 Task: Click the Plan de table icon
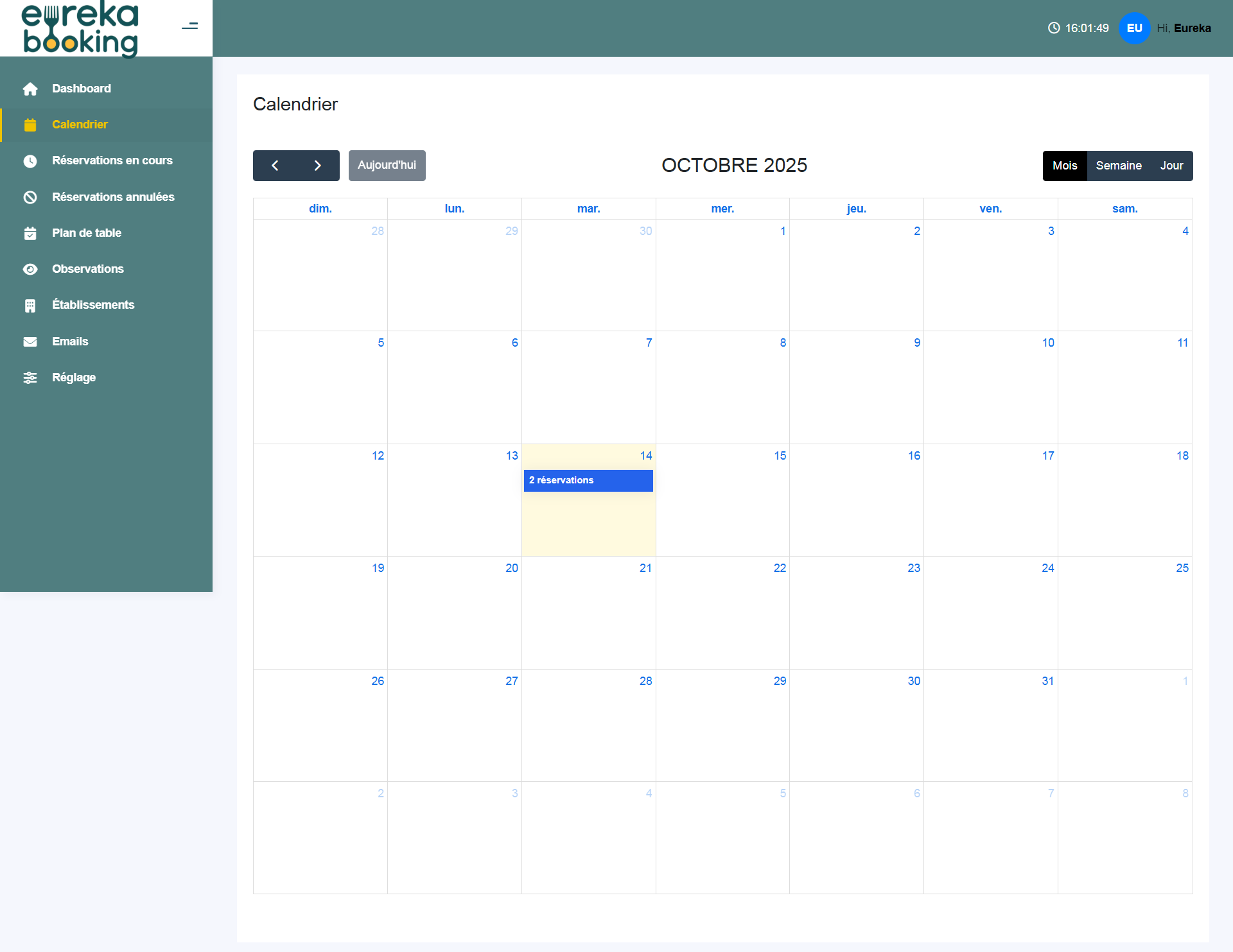[x=30, y=233]
